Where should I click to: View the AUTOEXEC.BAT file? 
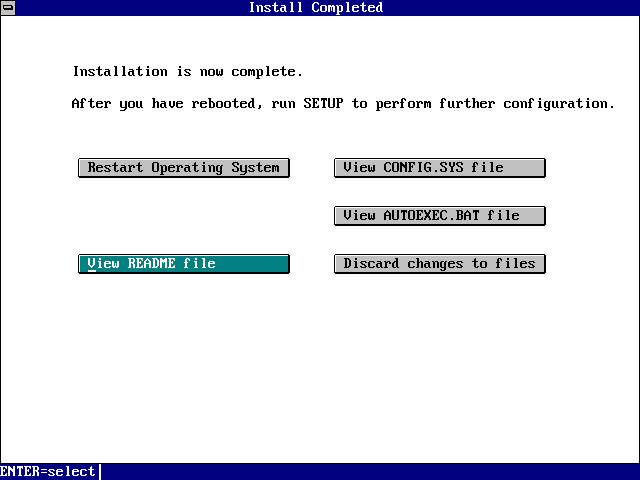440,216
